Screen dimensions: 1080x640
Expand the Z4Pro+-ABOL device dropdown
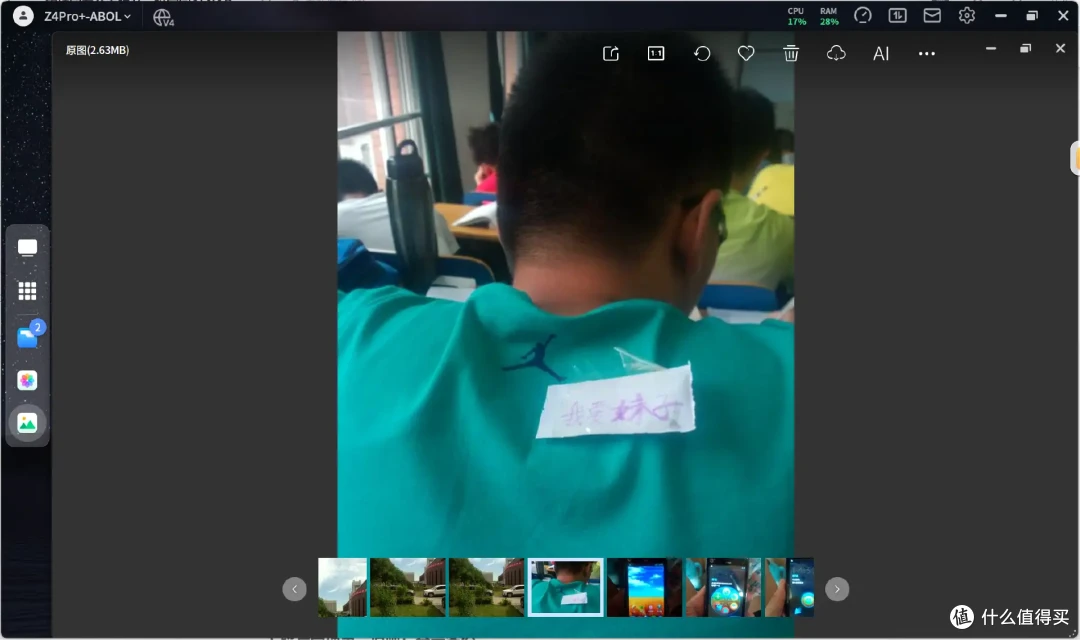[87, 17]
